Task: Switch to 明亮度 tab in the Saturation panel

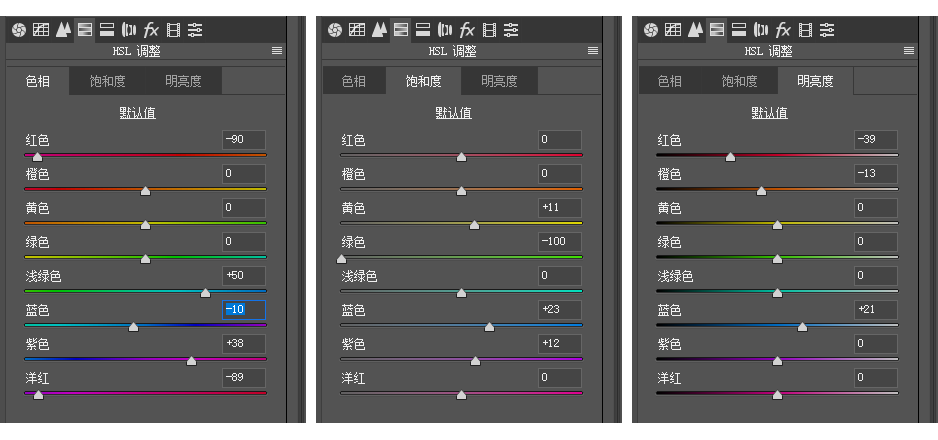Action: pyautogui.click(x=500, y=81)
